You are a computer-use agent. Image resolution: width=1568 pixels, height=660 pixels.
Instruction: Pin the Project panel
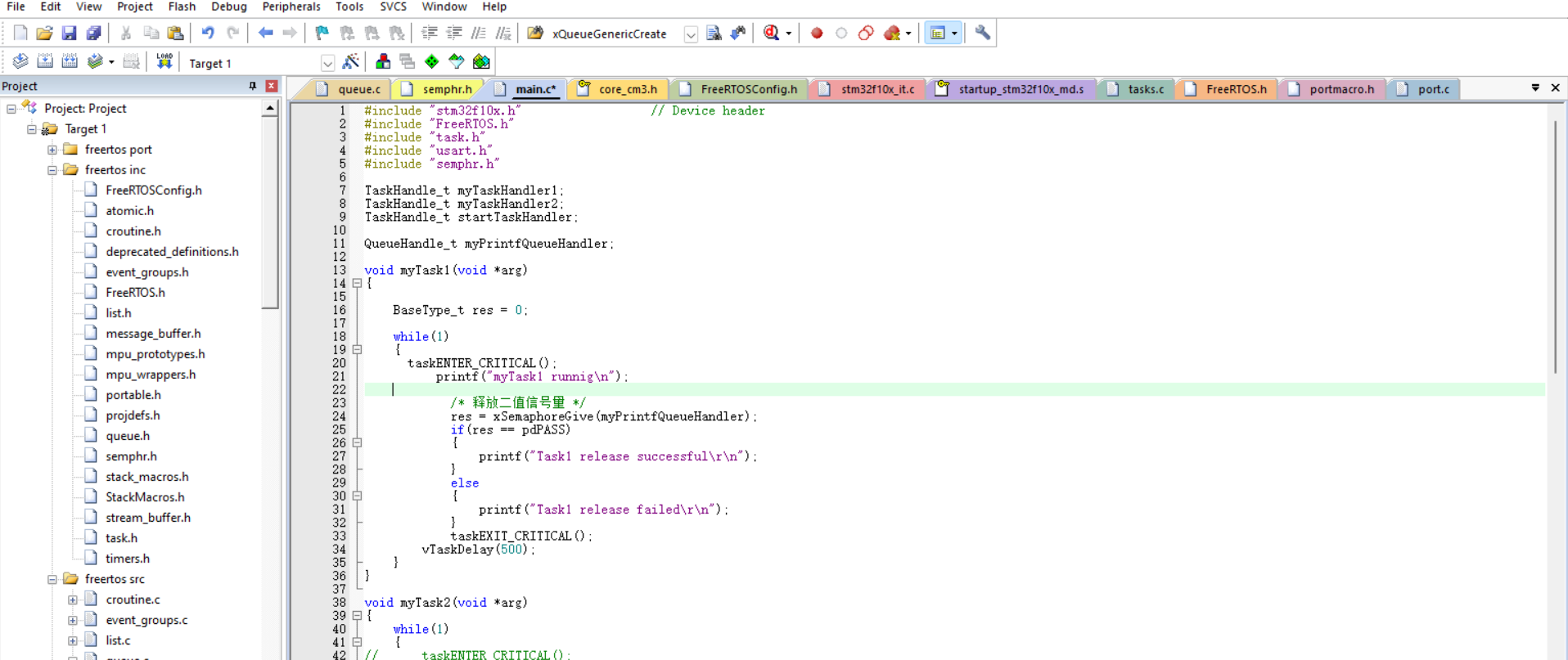252,86
